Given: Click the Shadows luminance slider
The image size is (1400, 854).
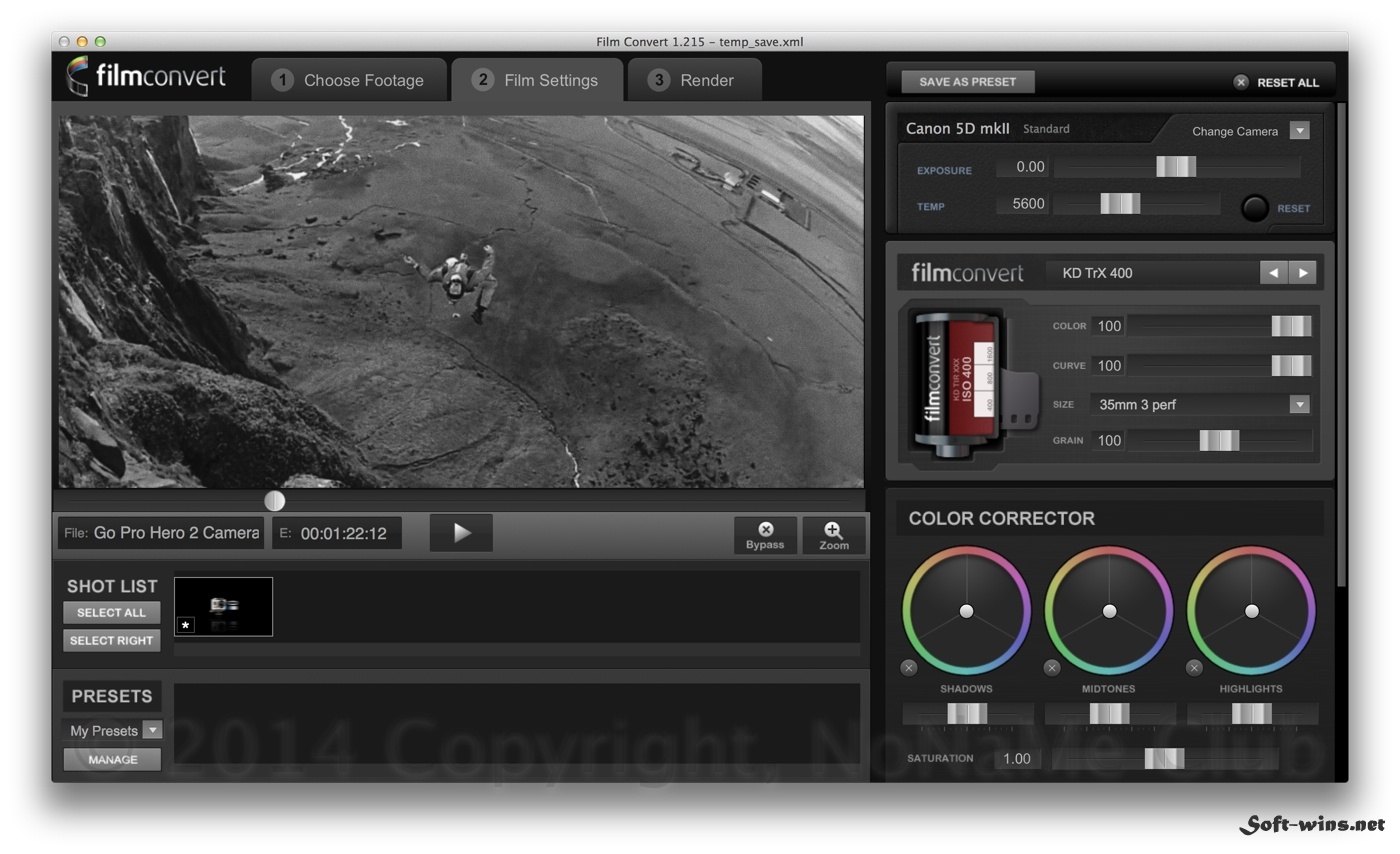Looking at the screenshot, I should pos(967,714).
